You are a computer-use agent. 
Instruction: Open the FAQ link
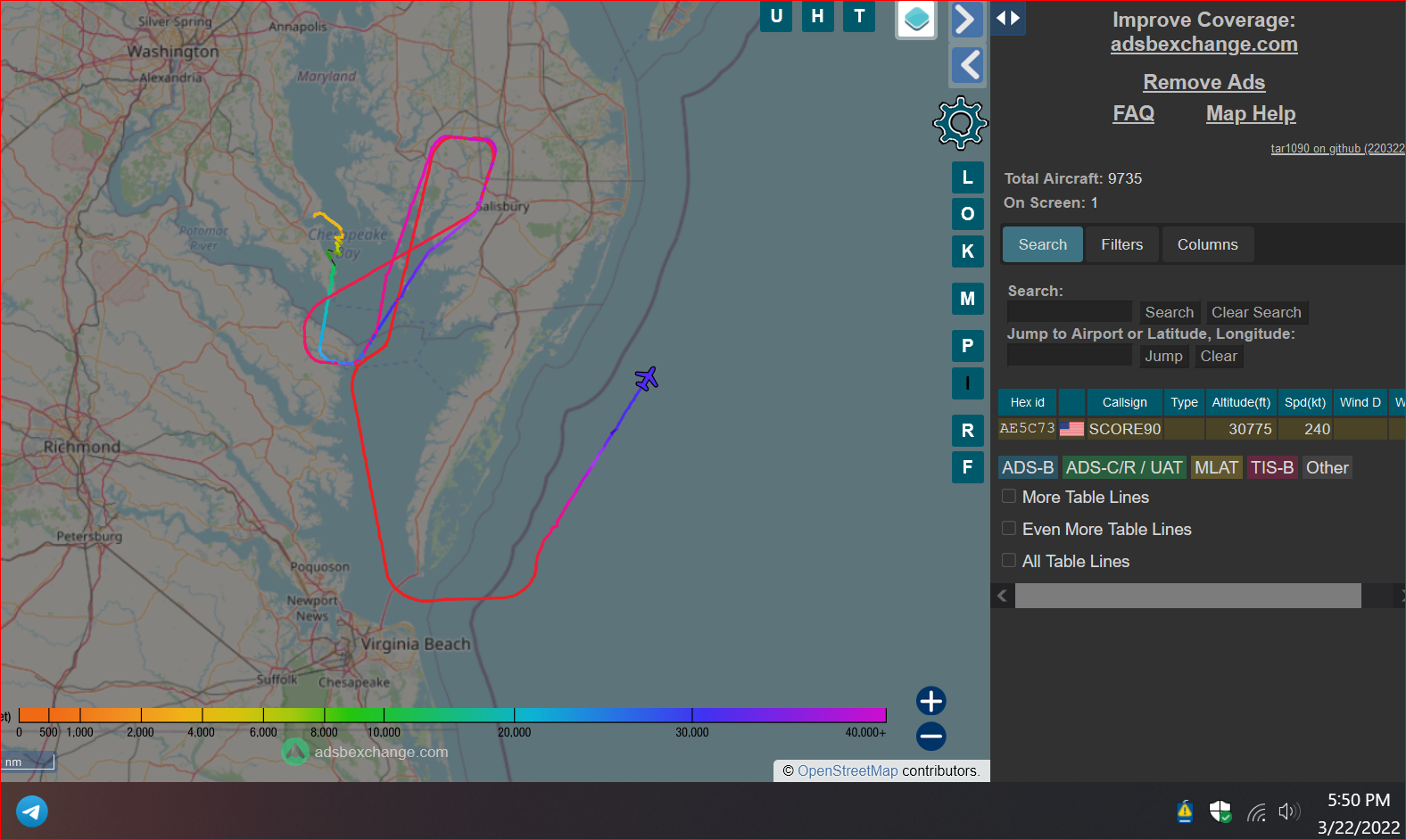point(1134,113)
